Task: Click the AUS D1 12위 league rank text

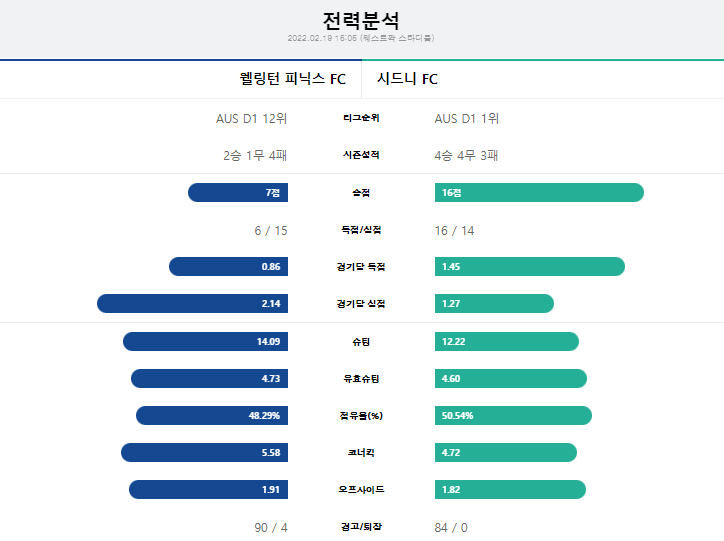Action: click(252, 119)
